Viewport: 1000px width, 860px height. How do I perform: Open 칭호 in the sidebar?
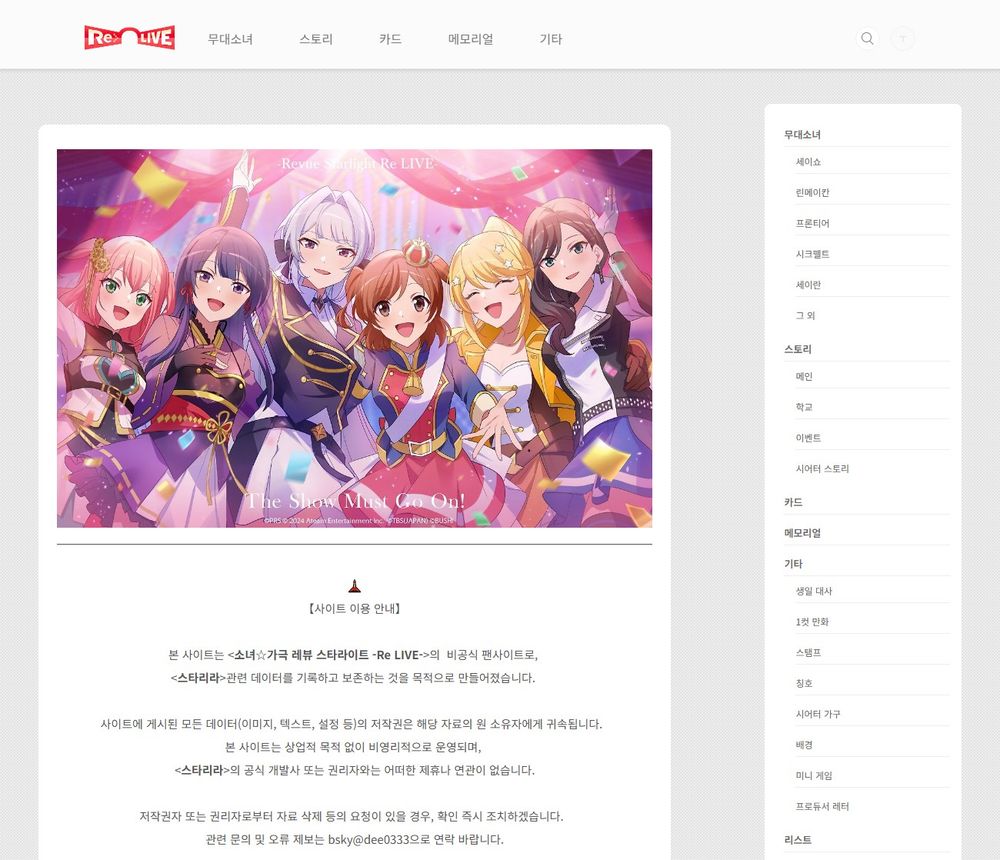coord(804,683)
